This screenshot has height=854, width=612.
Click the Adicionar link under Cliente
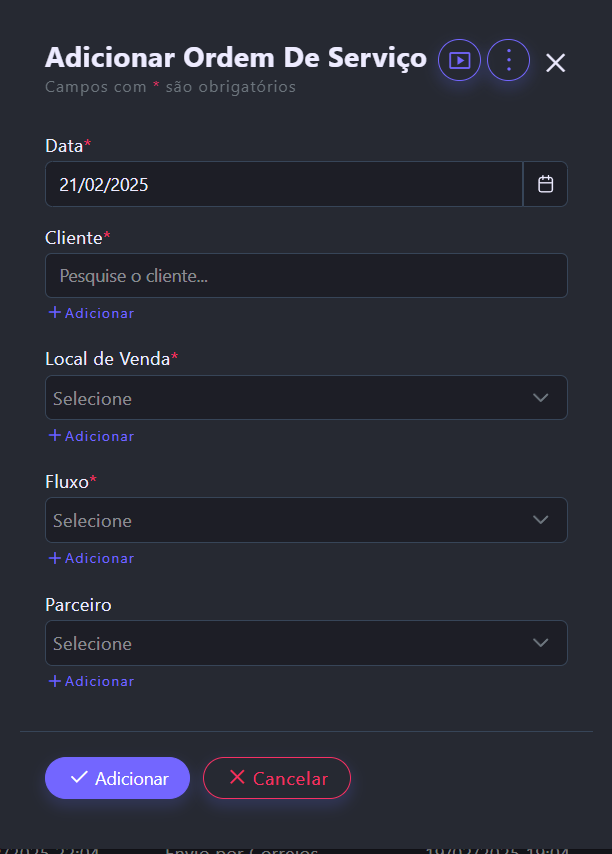coord(99,313)
